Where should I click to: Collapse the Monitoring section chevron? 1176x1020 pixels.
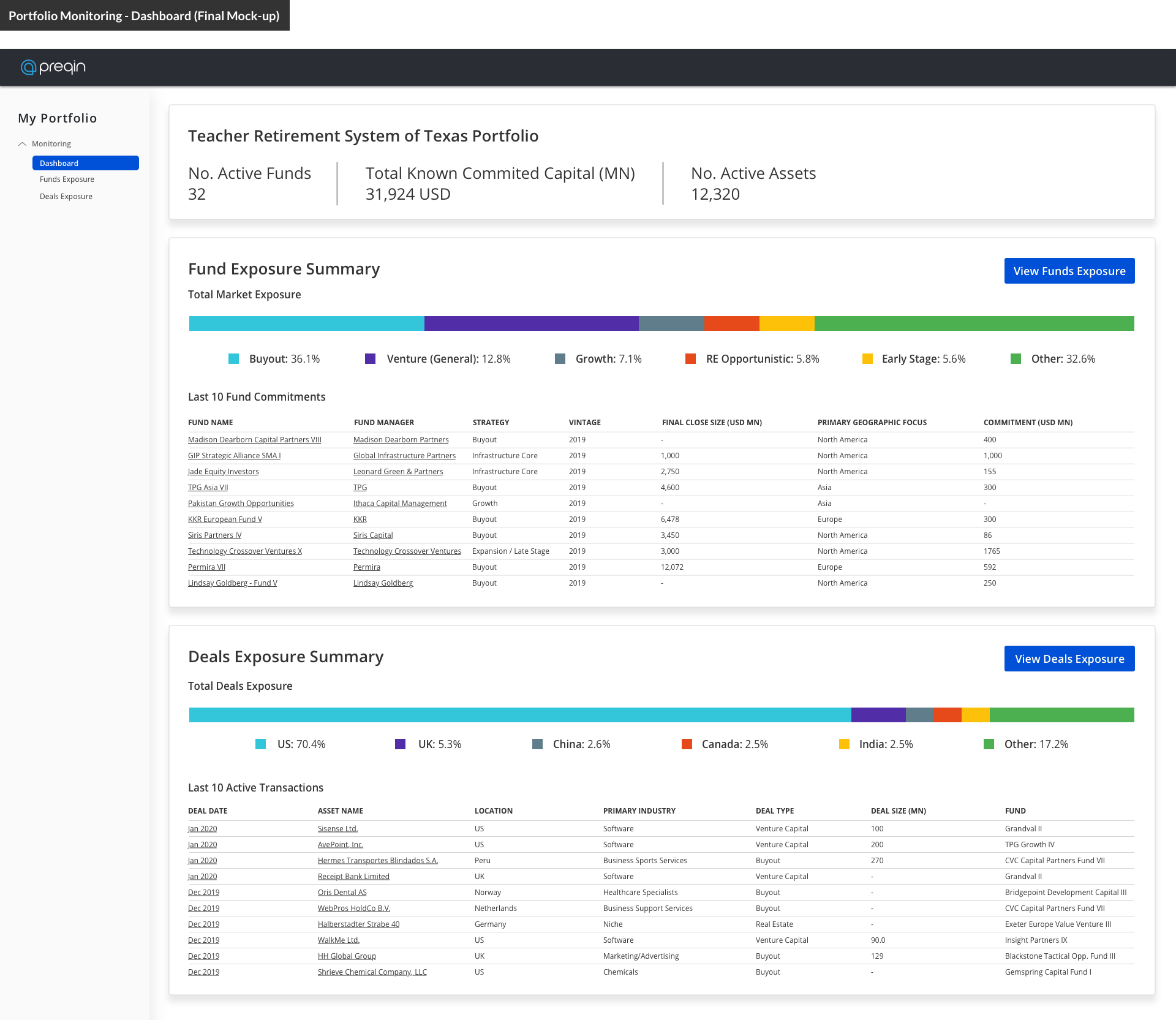click(23, 144)
